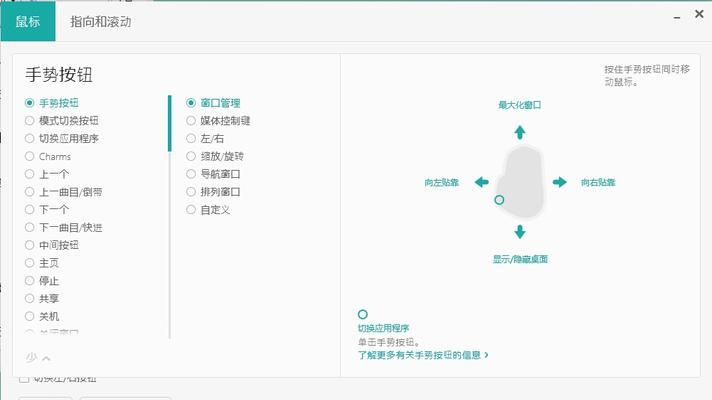Click the action list scrollbar thumb
The width and height of the screenshot is (712, 400).
pyautogui.click(x=169, y=123)
